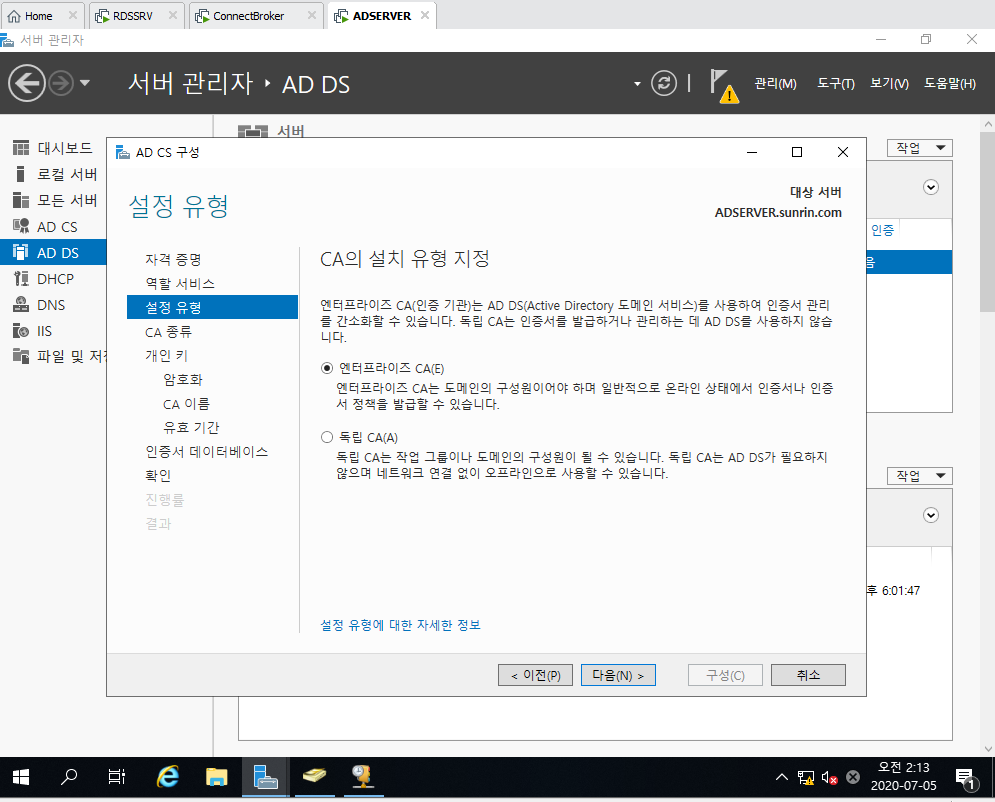The image size is (995, 802).
Task: Open the notifications flag with warning
Action: pos(723,85)
